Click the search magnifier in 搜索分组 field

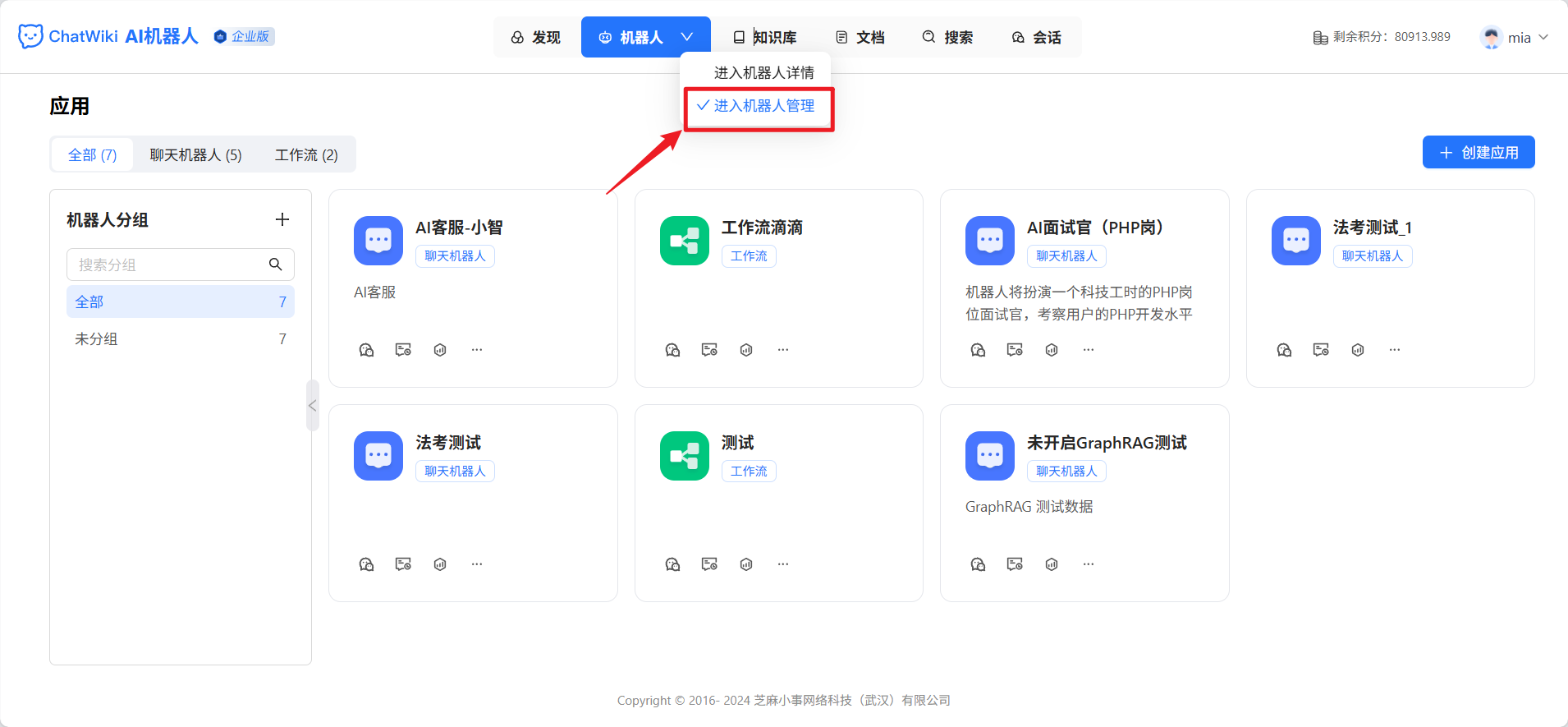point(276,265)
